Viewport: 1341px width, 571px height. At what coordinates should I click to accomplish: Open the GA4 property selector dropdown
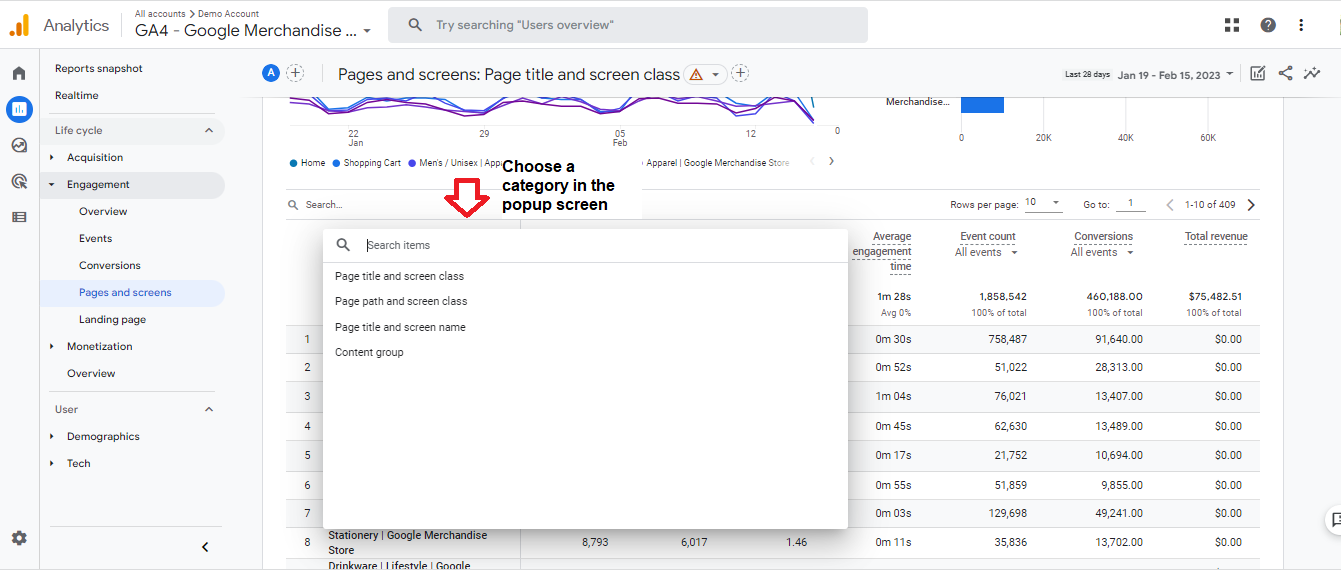coord(253,30)
